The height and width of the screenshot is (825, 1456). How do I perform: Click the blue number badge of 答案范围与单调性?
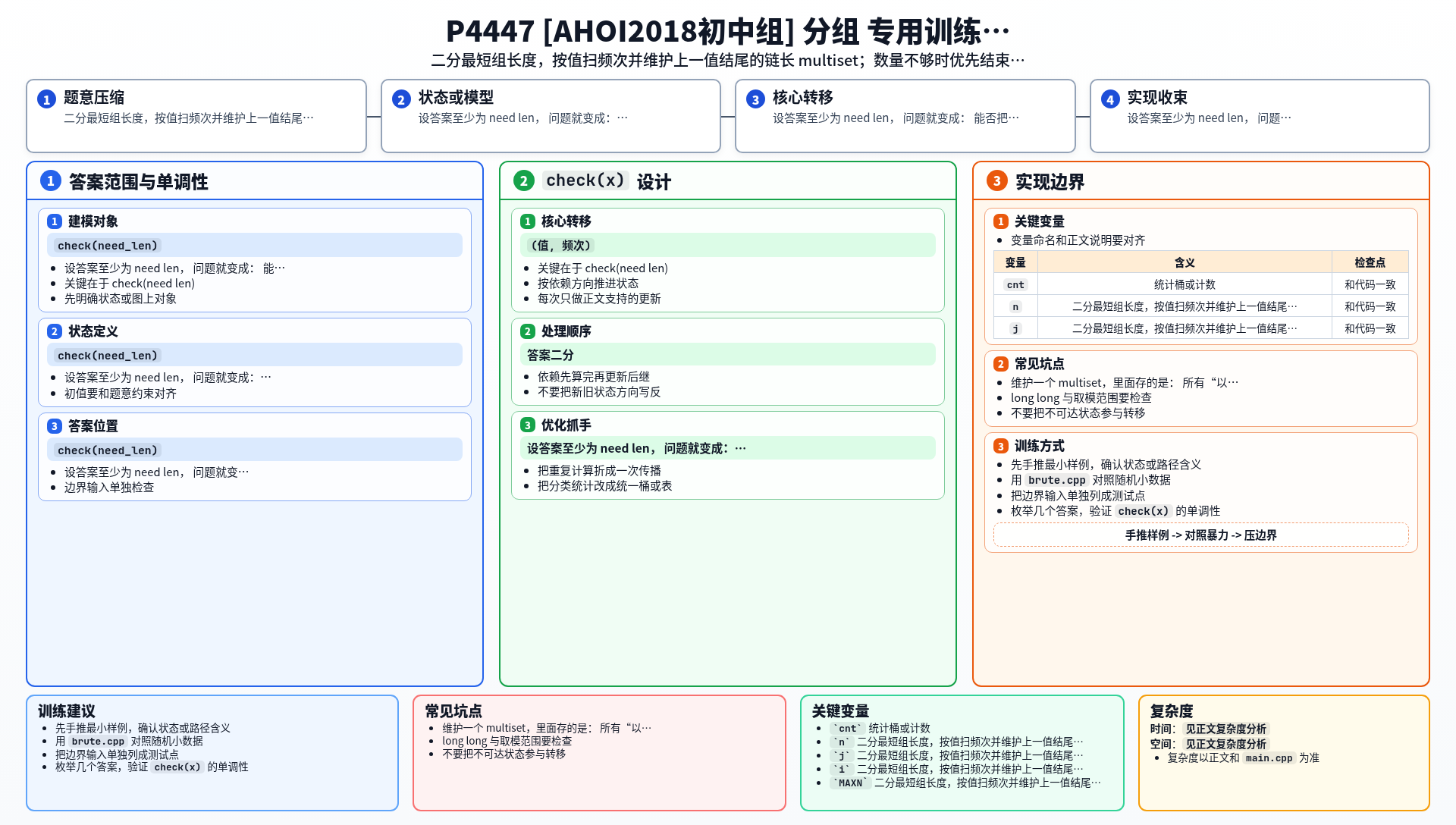51,180
